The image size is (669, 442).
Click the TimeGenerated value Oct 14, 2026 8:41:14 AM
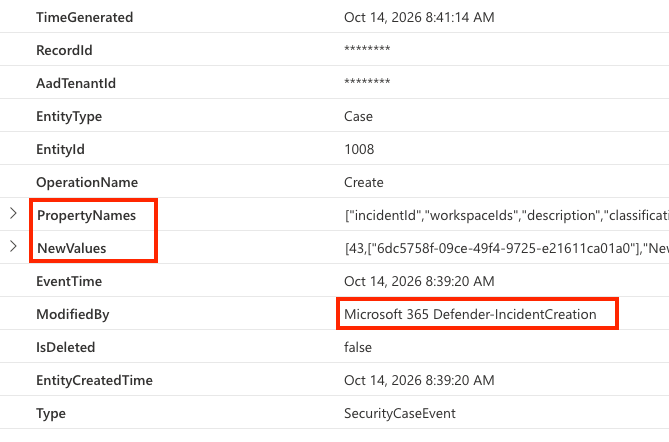click(419, 17)
